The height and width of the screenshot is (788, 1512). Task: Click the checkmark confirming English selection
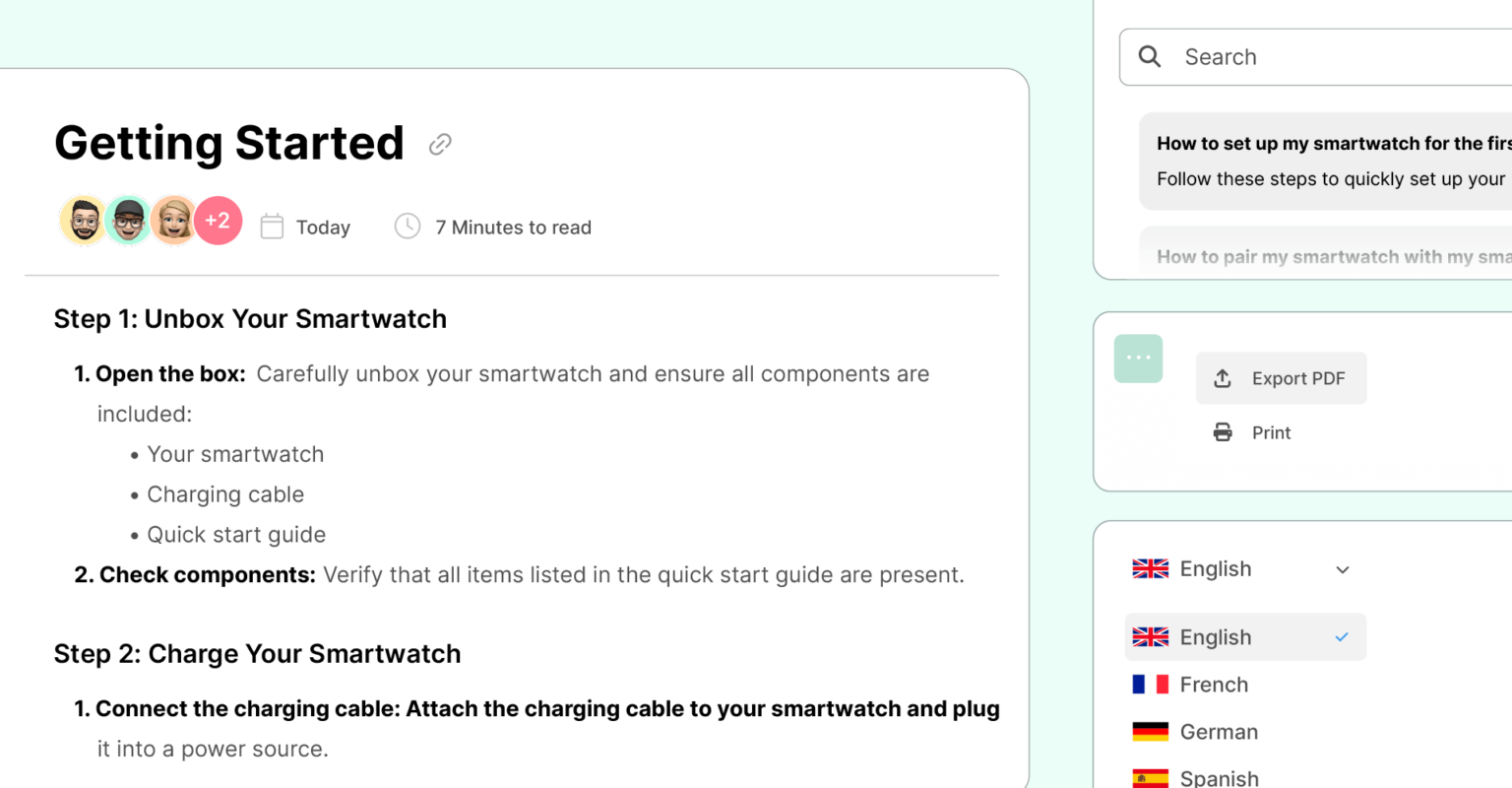(1341, 637)
